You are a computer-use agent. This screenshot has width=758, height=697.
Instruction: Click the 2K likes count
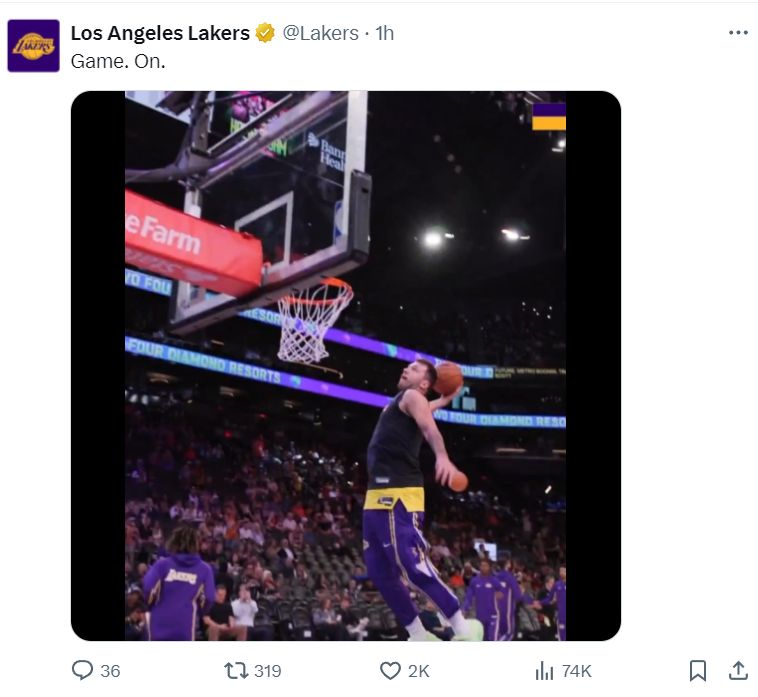pos(418,671)
